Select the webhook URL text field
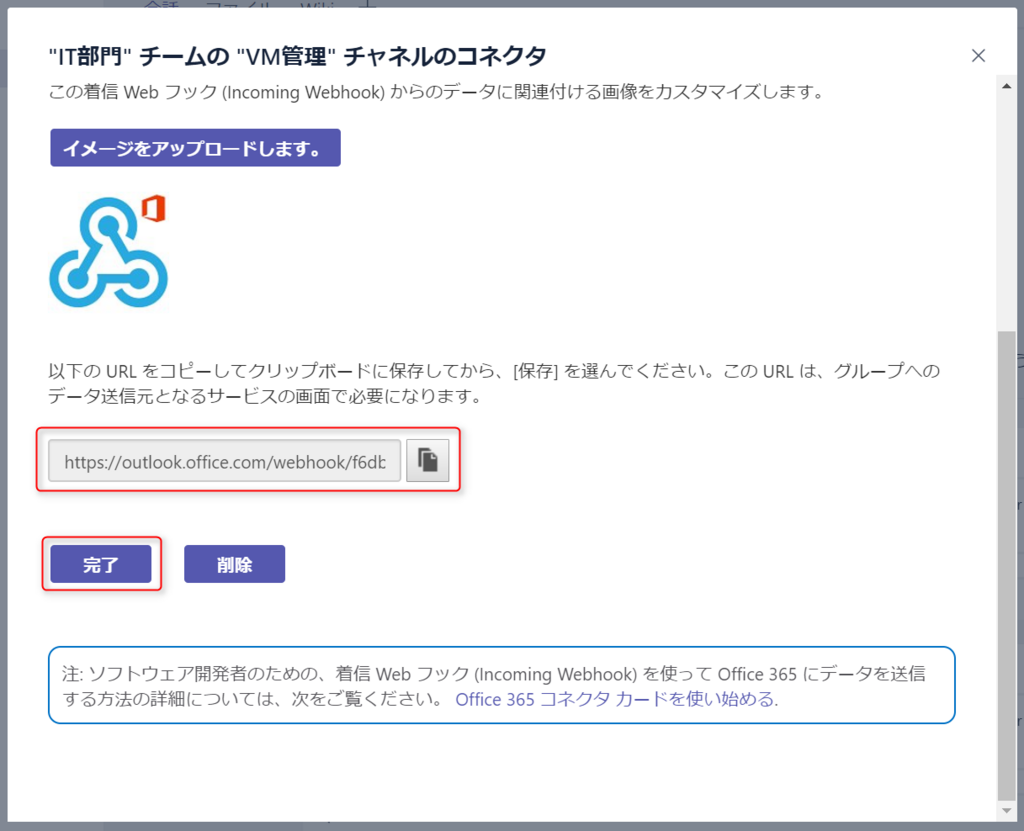The height and width of the screenshot is (831, 1024). click(x=225, y=461)
